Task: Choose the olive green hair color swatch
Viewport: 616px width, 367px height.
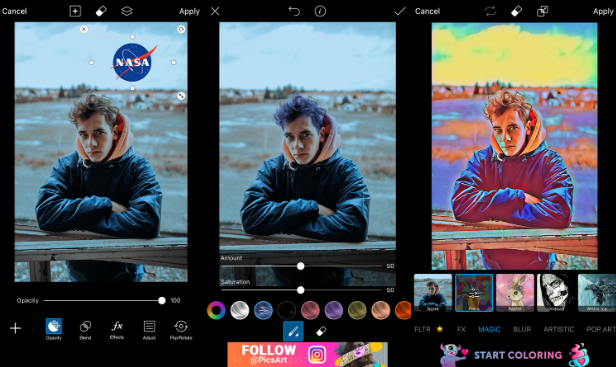Action: pyautogui.click(x=357, y=310)
